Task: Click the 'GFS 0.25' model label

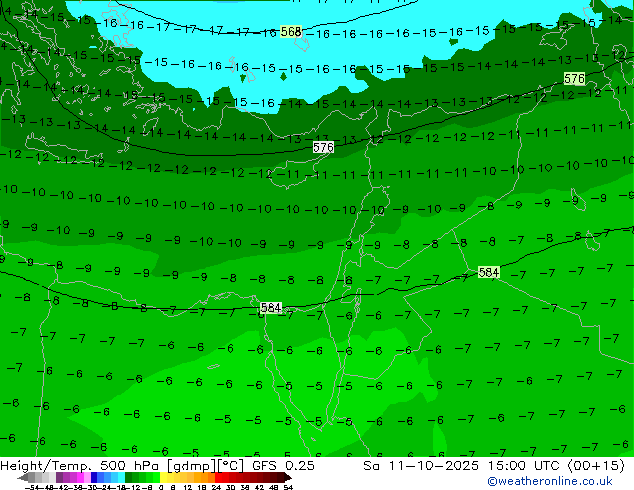Action: point(283,465)
